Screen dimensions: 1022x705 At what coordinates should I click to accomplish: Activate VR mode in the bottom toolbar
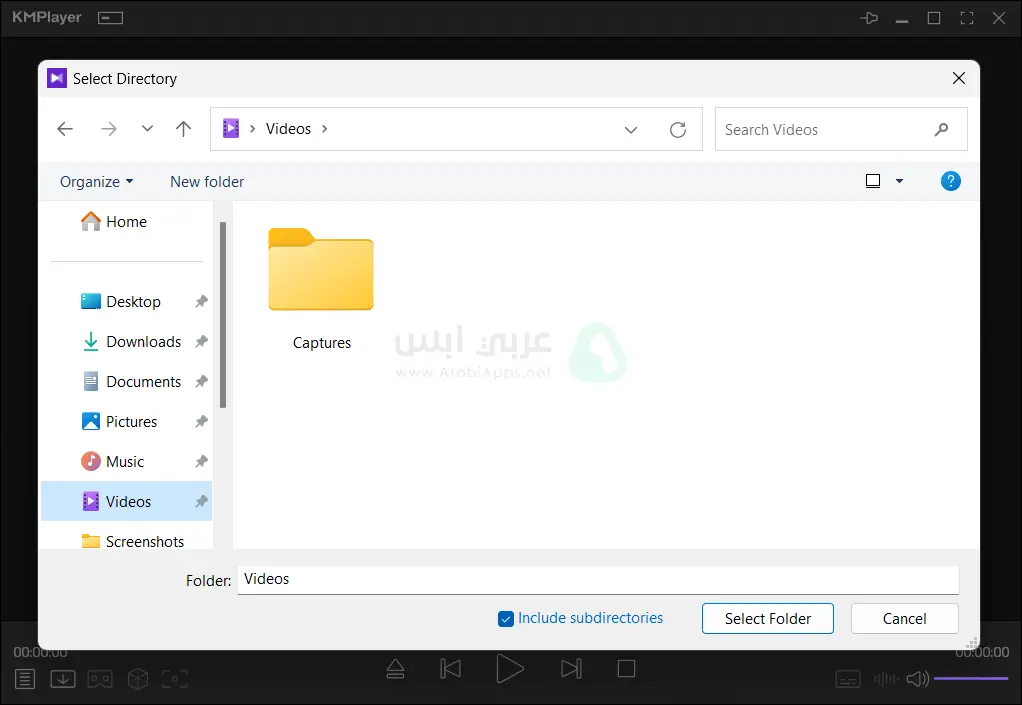tap(100, 678)
